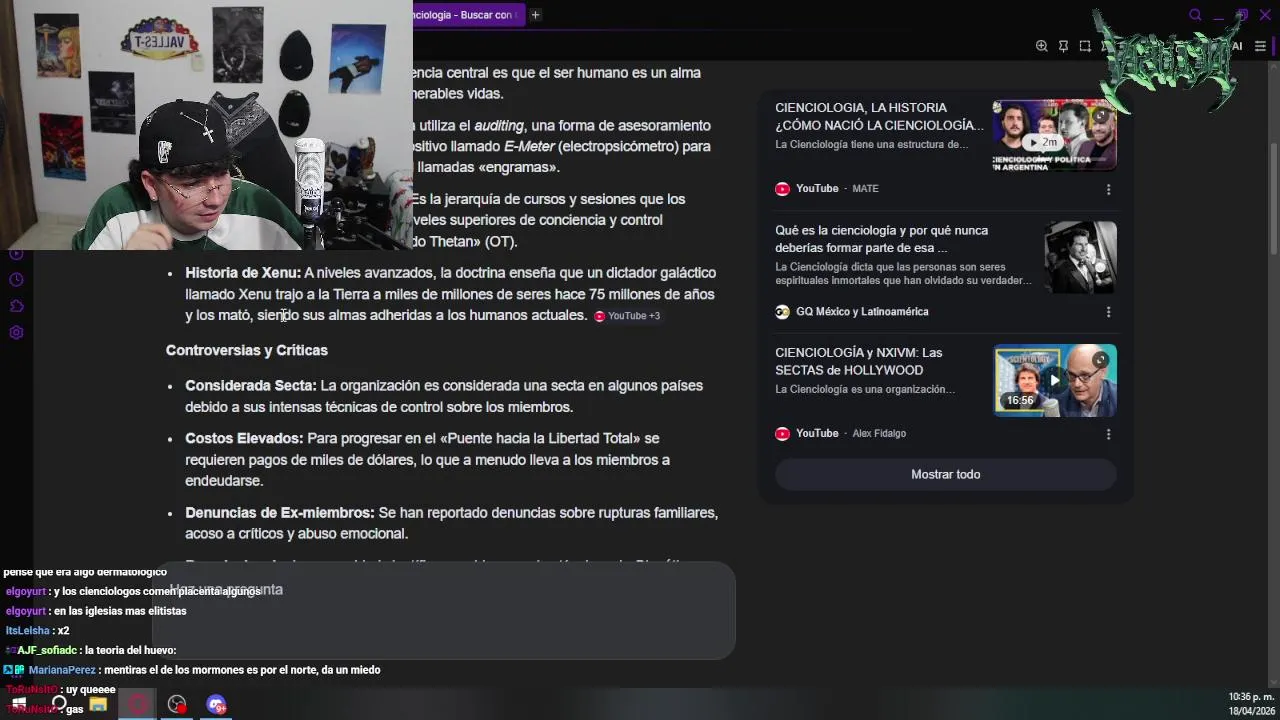This screenshot has height=720, width=1280.
Task: Click the preview icon on SECTAS de HOLLYWOOD thumbnail
Action: (1100, 360)
